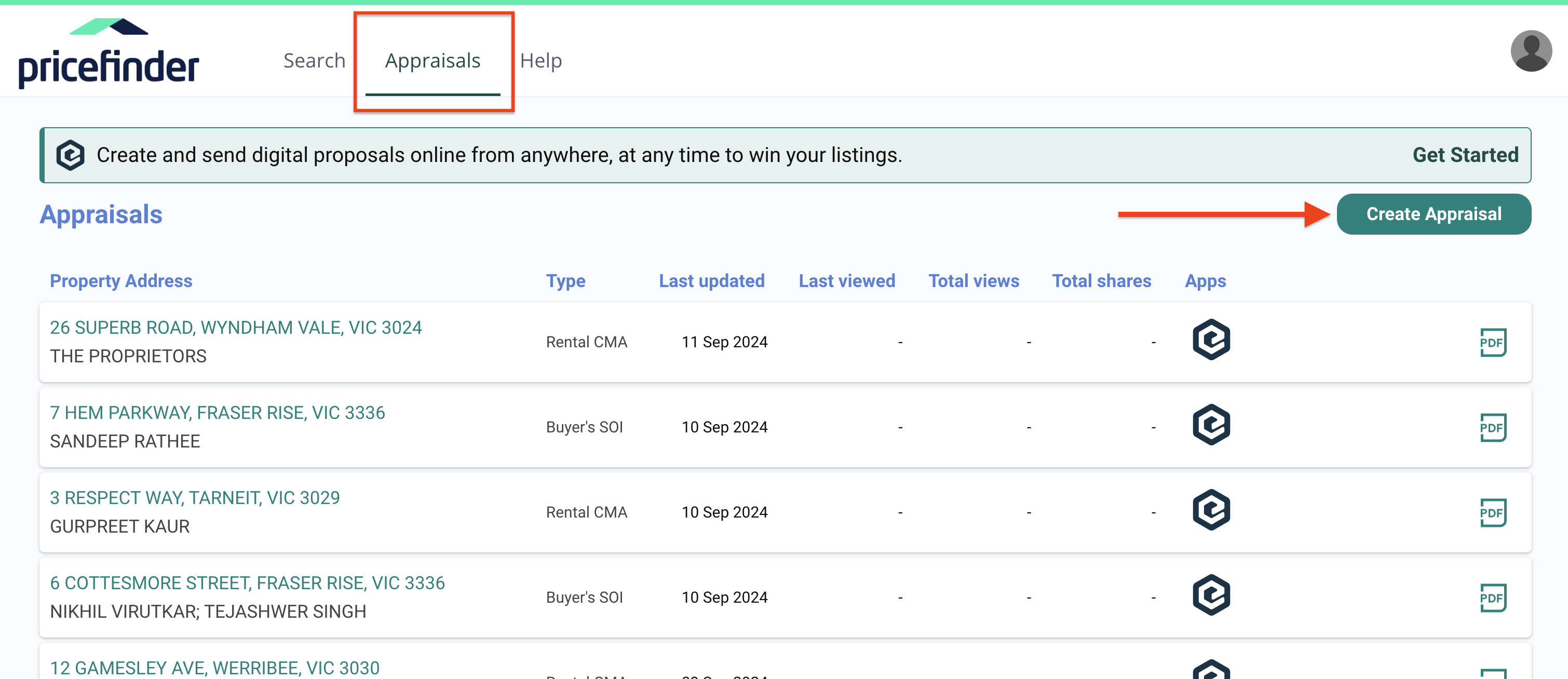Click the Apps column header
This screenshot has height=679, width=1568.
[x=1205, y=280]
